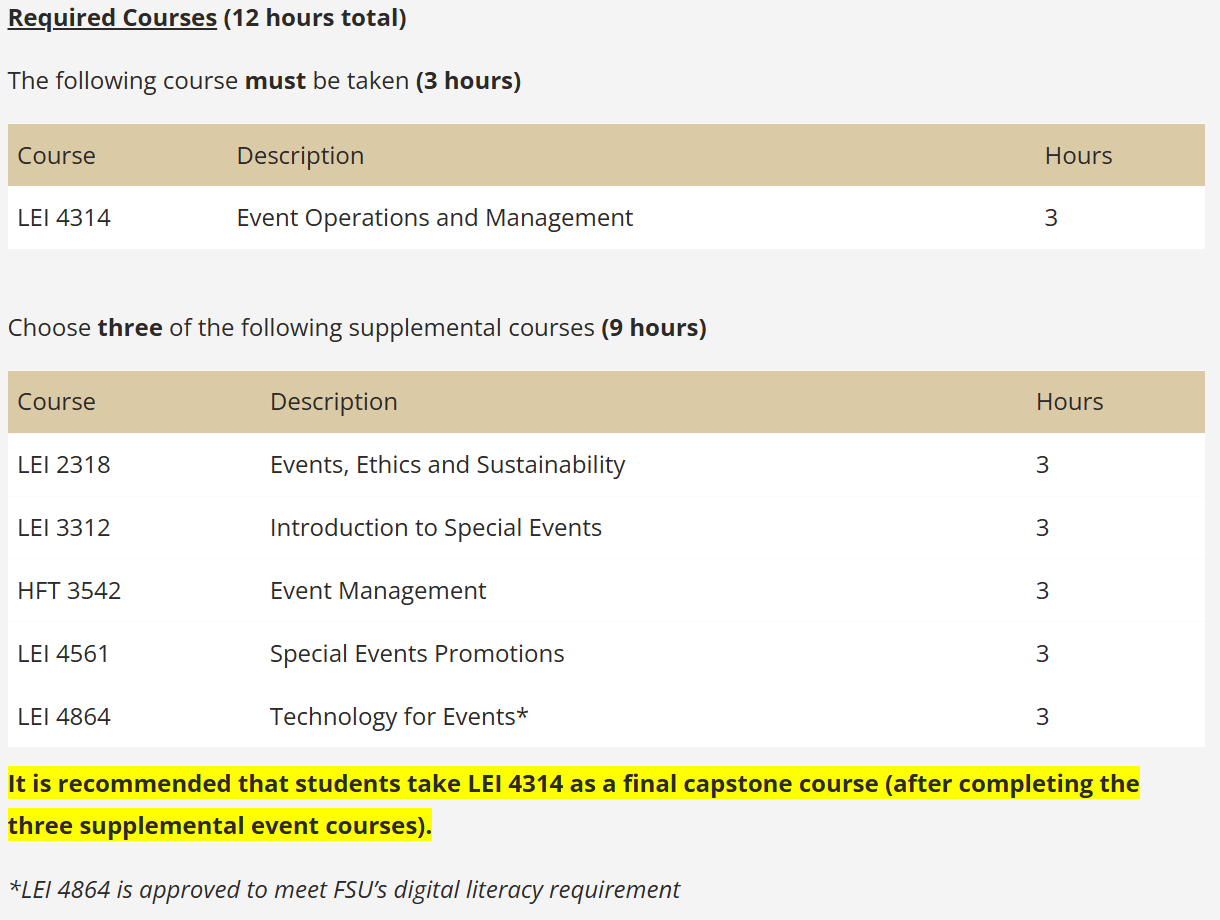Select Events, Ethics and Sustainability row text
The width and height of the screenshot is (1220, 920).
pos(447,465)
